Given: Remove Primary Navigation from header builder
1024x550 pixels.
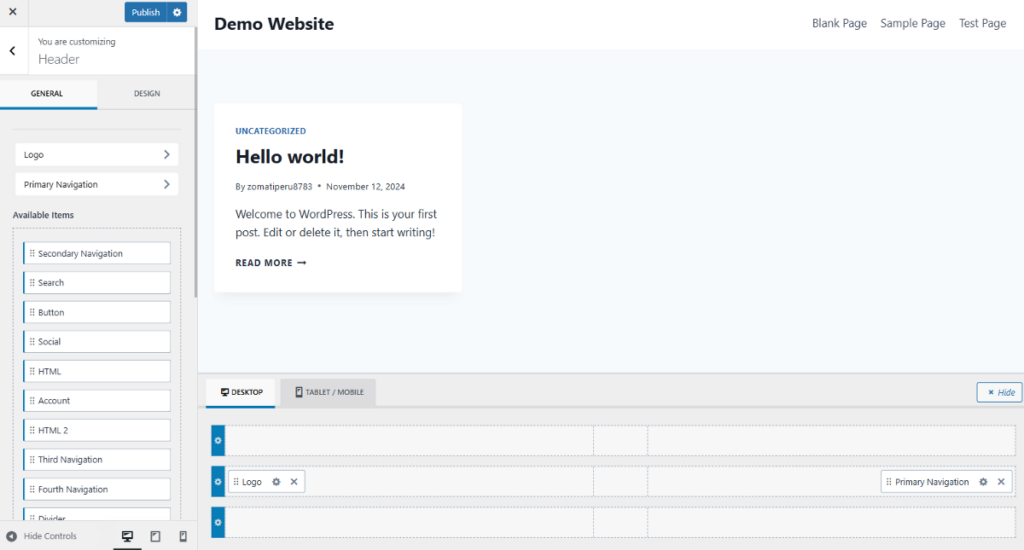Looking at the screenshot, I should pos(1001,482).
